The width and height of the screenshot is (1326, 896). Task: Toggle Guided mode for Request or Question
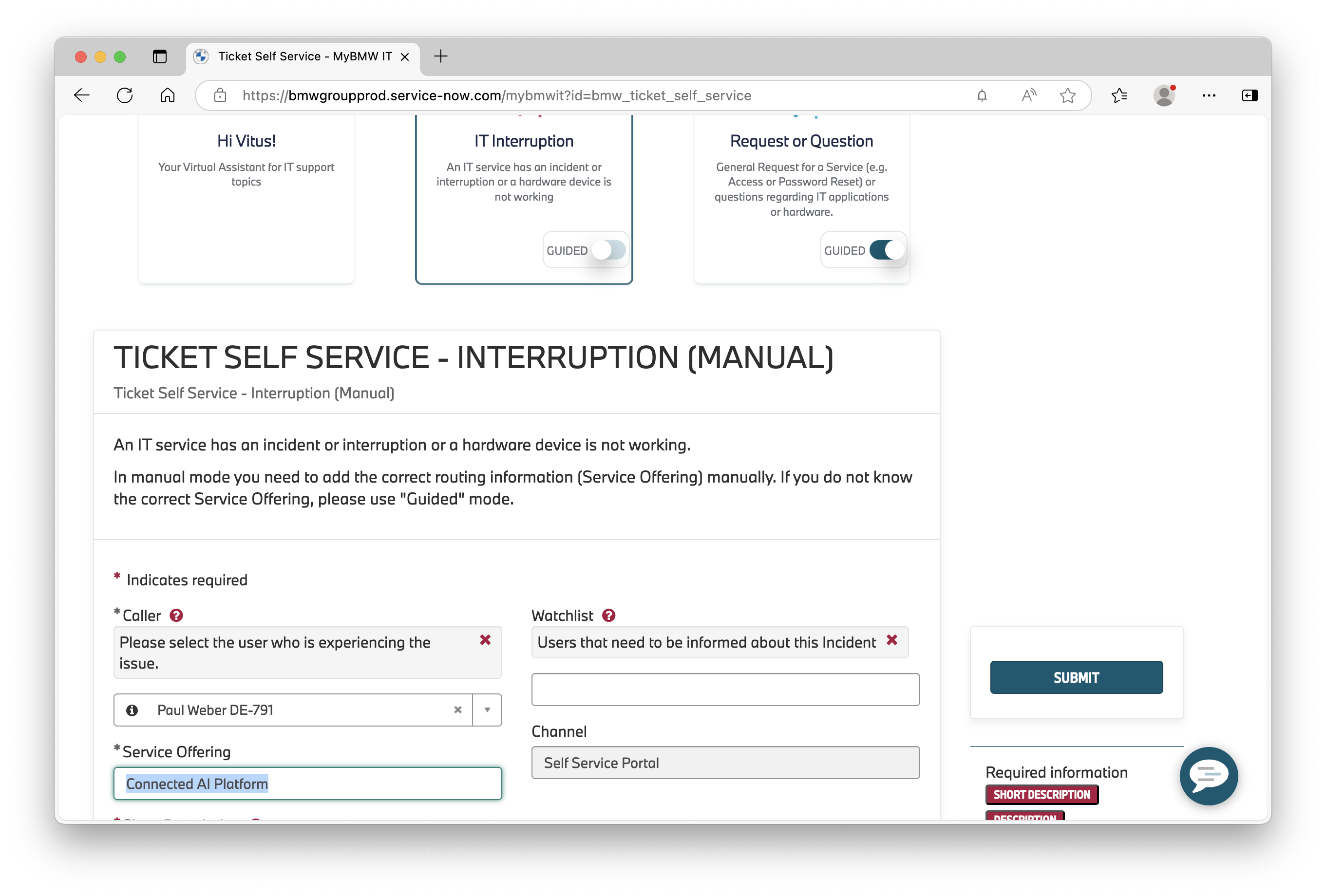point(886,250)
